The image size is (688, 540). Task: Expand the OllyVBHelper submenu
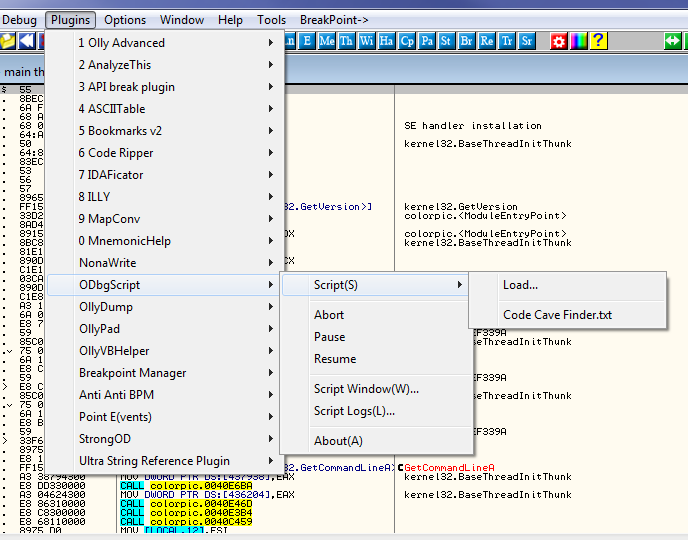(165, 350)
